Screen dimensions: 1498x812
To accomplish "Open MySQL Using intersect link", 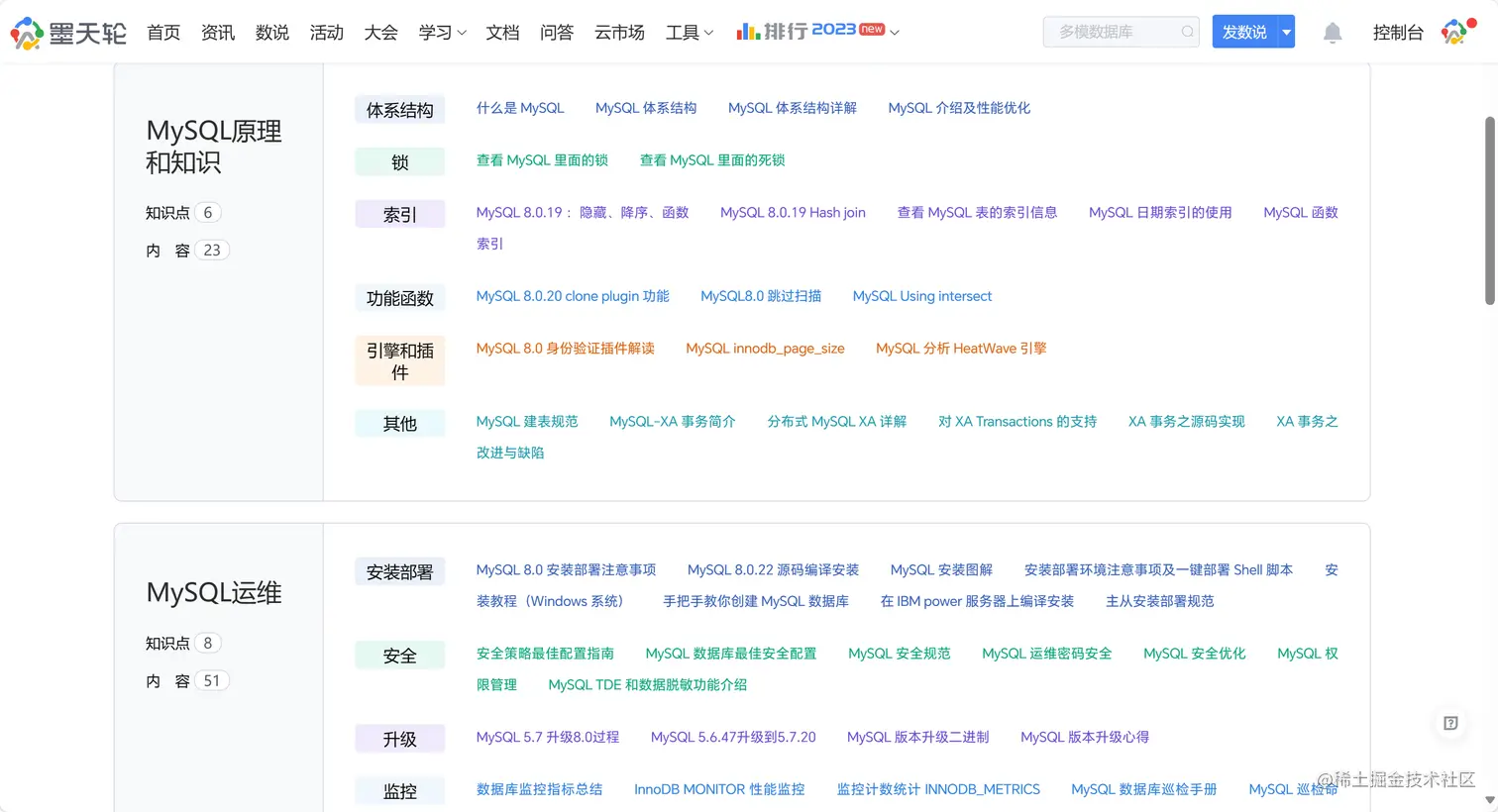I will coord(922,296).
